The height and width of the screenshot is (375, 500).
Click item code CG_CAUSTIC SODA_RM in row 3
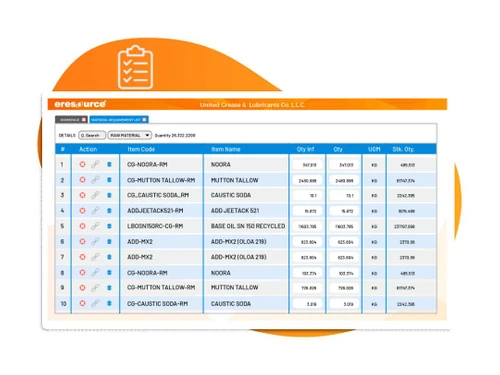[158, 195]
